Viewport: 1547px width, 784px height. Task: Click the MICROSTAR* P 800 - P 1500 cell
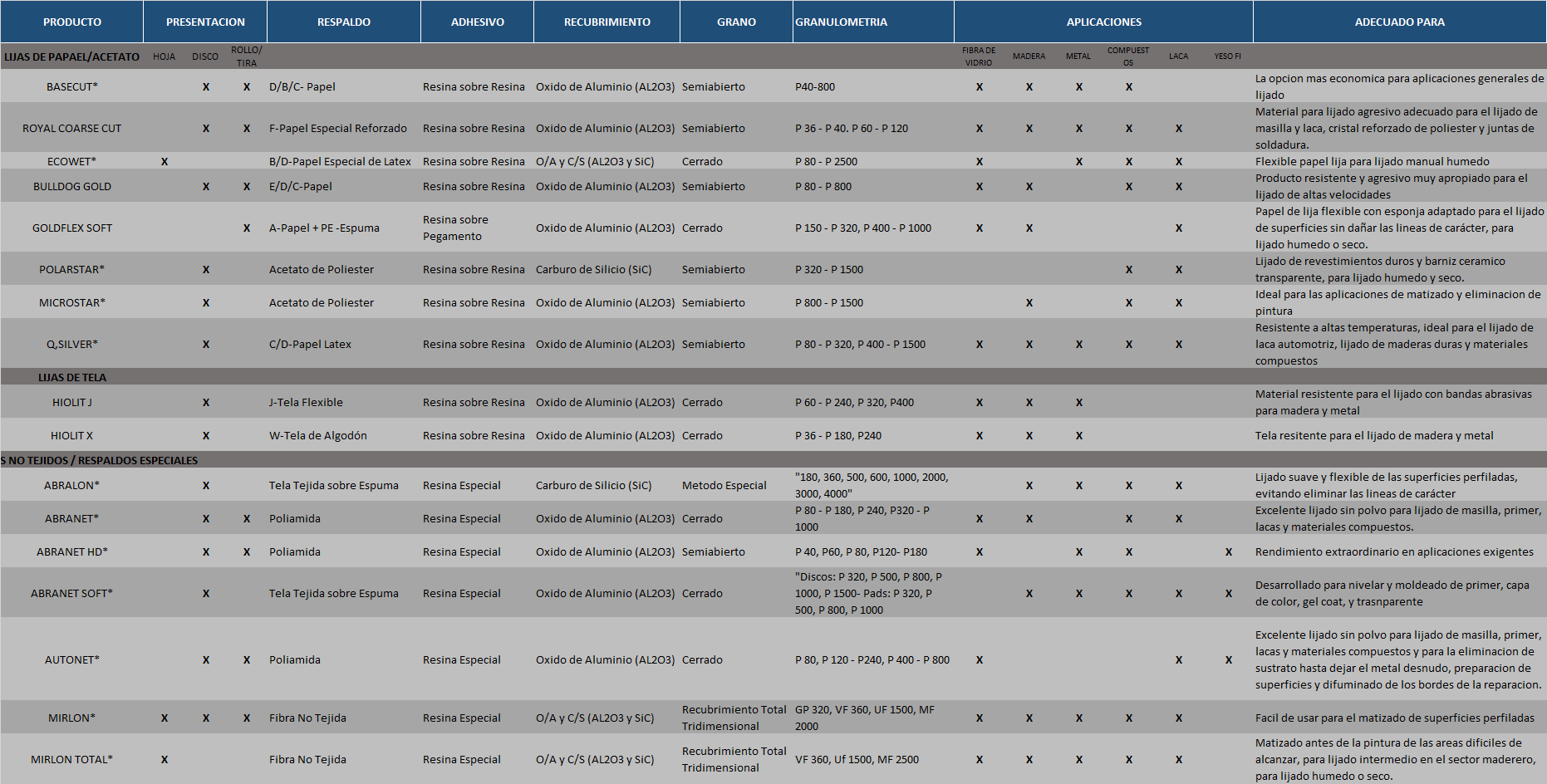coord(829,302)
